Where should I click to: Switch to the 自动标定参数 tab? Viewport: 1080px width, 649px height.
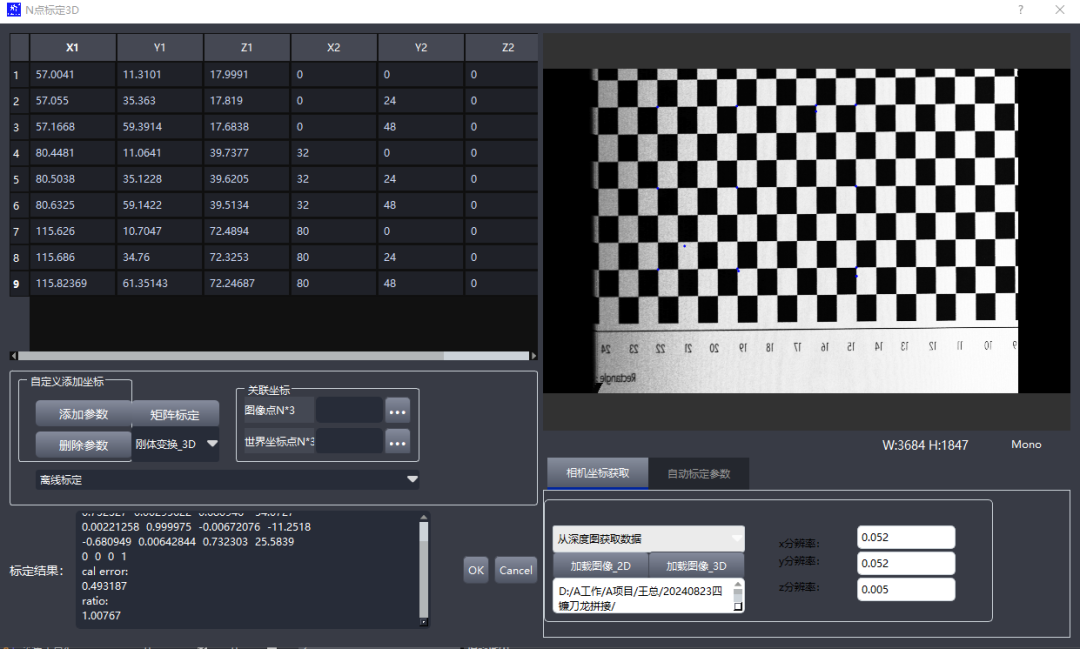coord(698,473)
